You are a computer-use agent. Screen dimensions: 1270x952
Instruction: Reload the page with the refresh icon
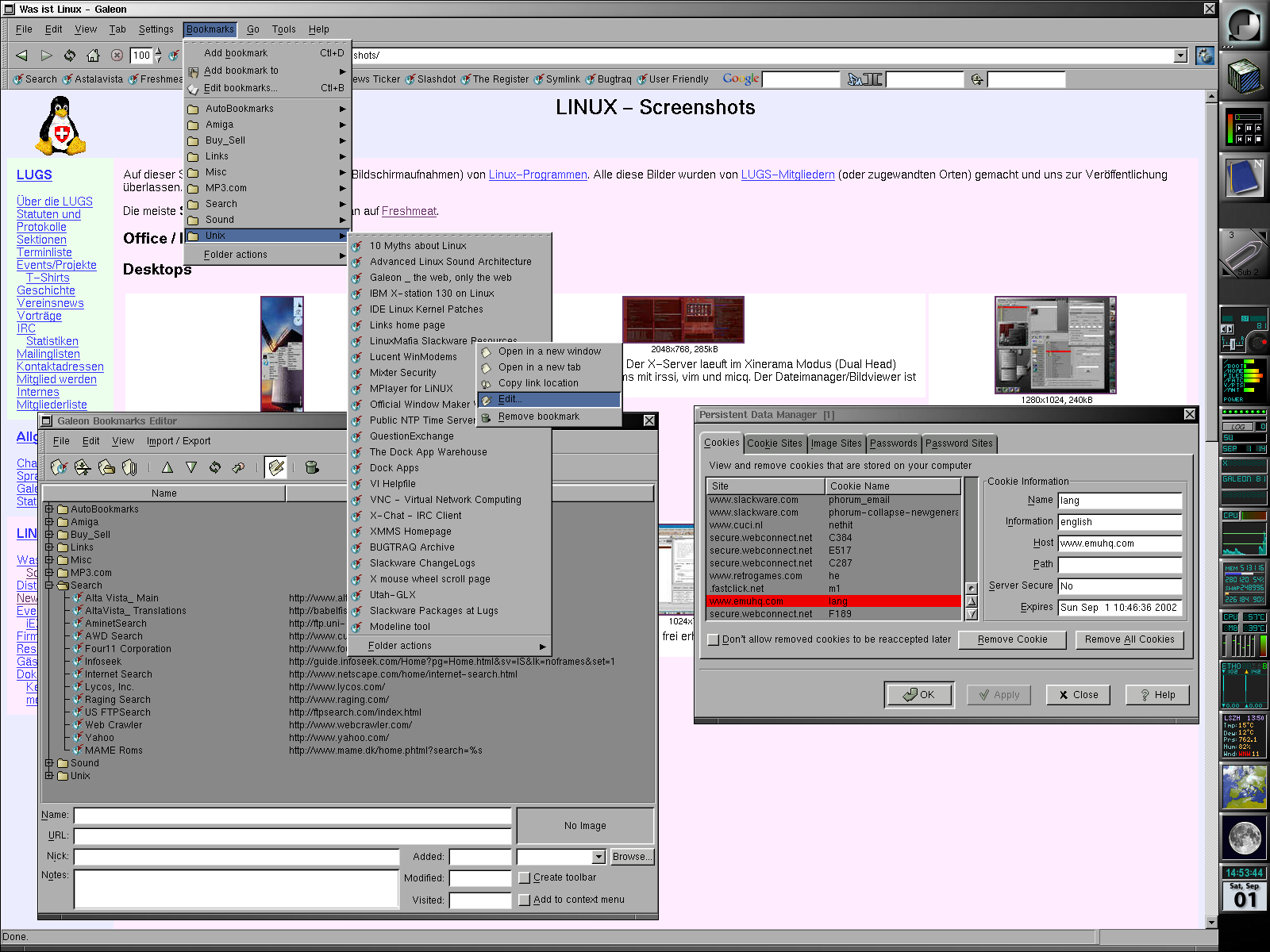(x=70, y=56)
